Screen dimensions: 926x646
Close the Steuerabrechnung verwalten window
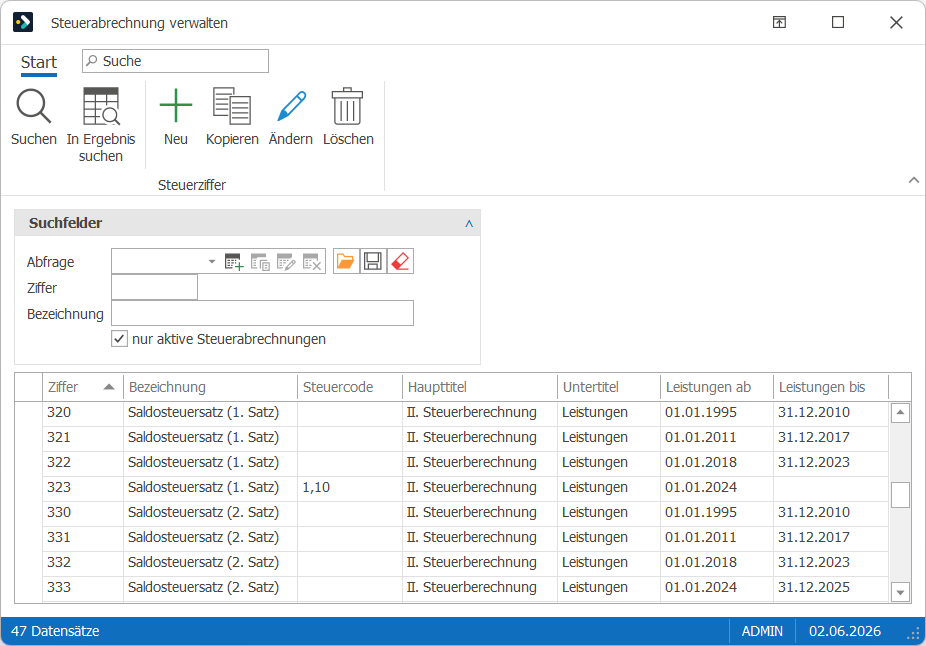pos(896,22)
